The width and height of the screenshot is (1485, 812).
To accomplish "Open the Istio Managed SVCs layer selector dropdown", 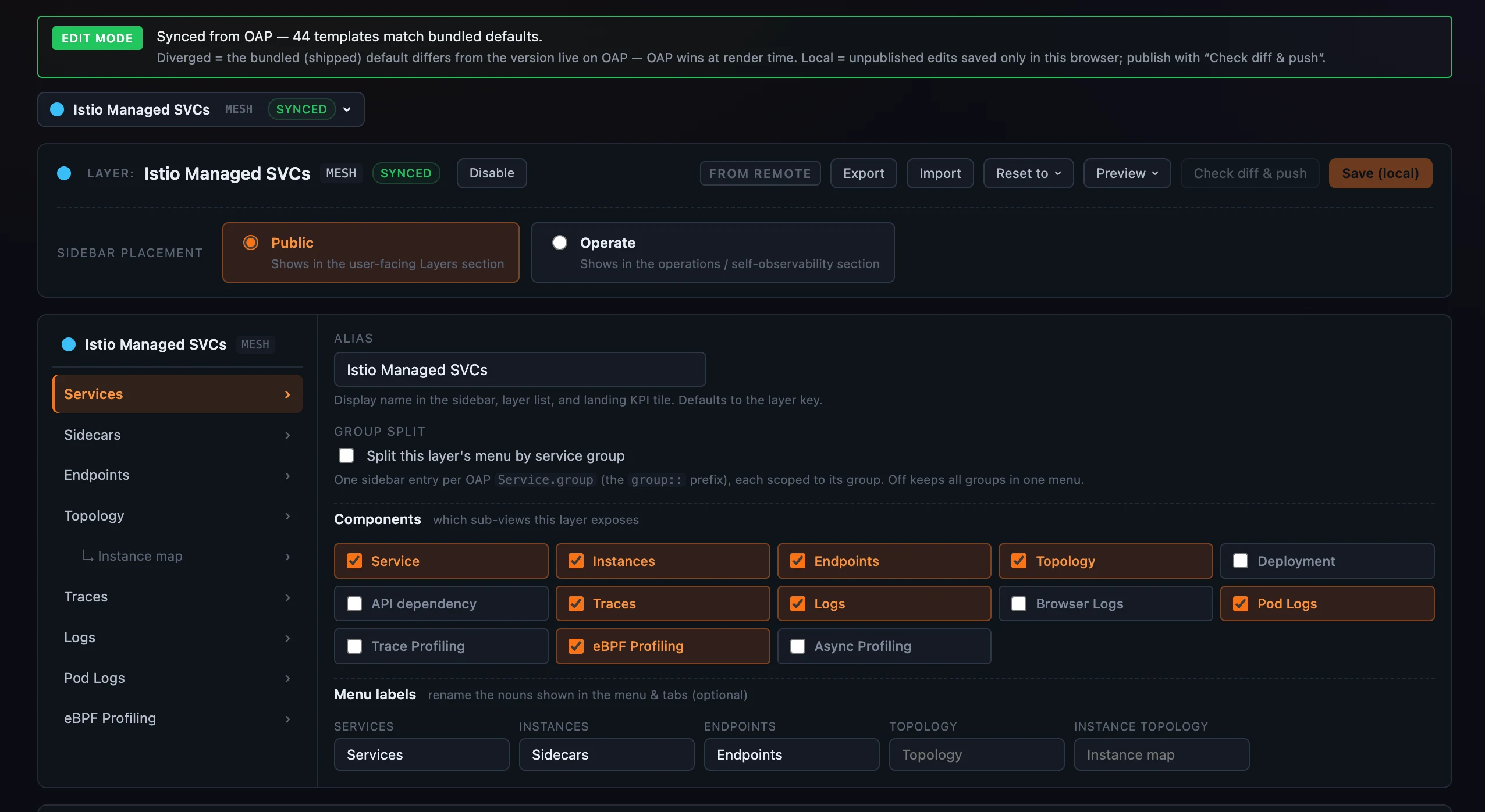I will tap(201, 109).
